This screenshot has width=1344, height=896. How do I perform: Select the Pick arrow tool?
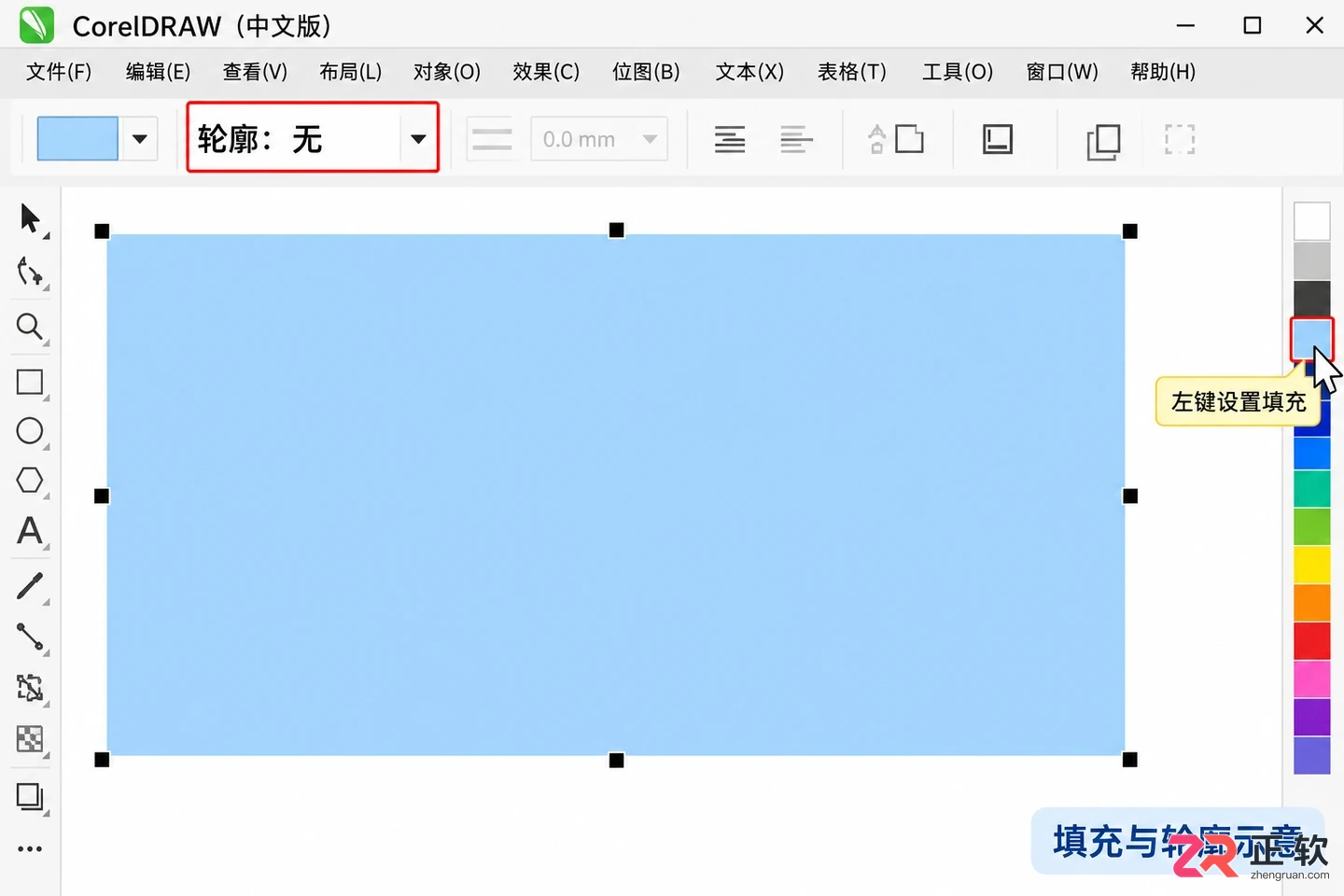pyautogui.click(x=30, y=219)
